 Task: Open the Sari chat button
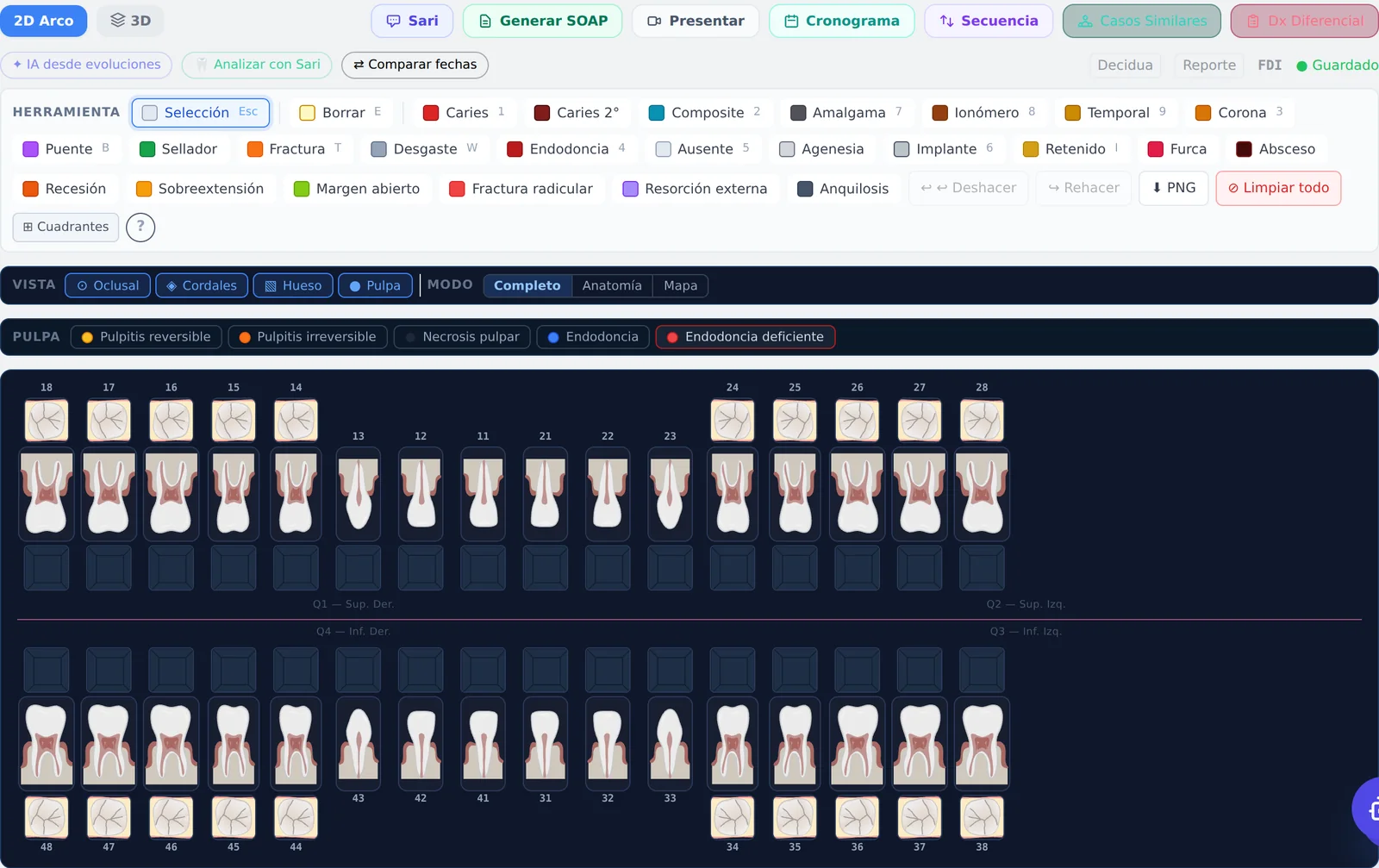click(412, 21)
